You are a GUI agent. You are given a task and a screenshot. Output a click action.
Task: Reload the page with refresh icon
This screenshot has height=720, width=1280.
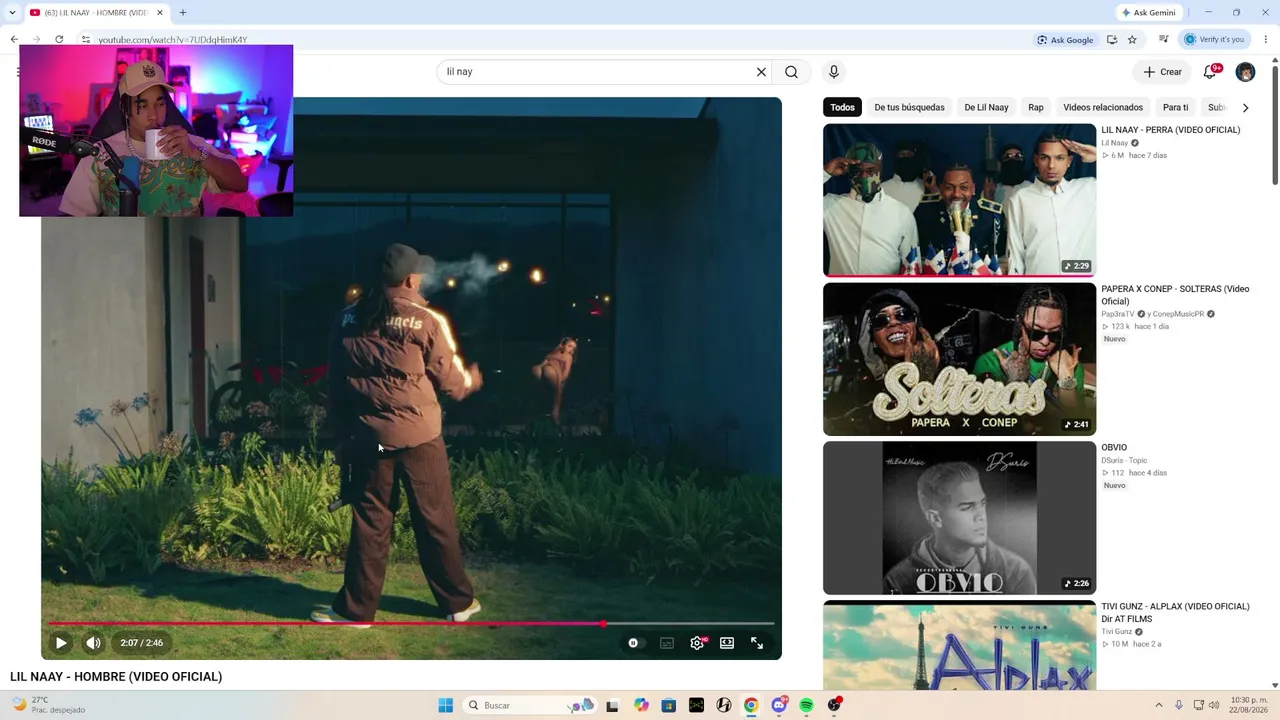click(59, 40)
